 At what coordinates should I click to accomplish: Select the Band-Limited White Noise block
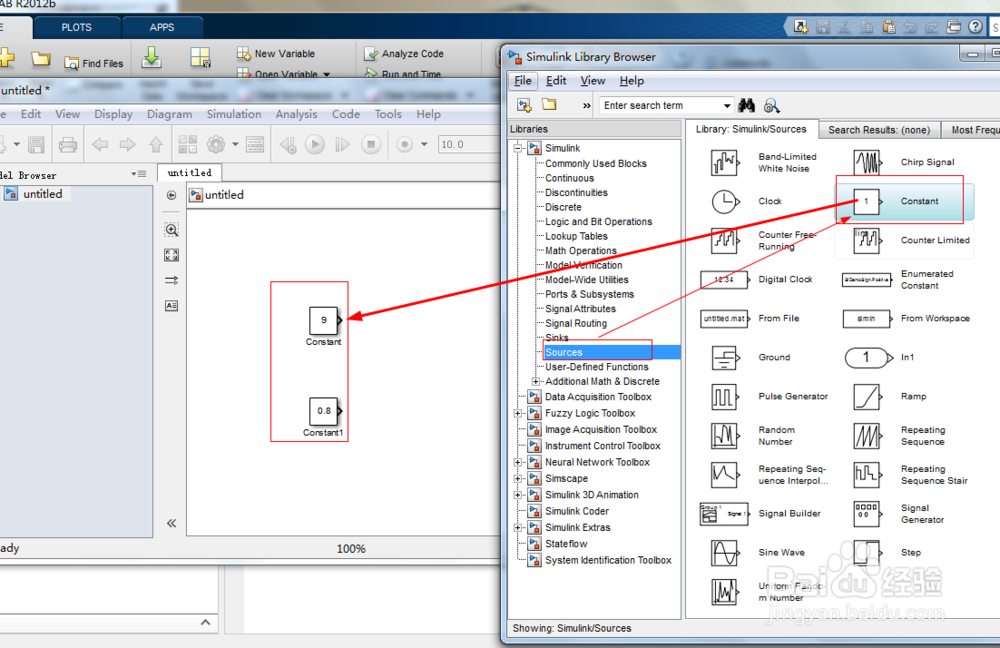click(725, 162)
